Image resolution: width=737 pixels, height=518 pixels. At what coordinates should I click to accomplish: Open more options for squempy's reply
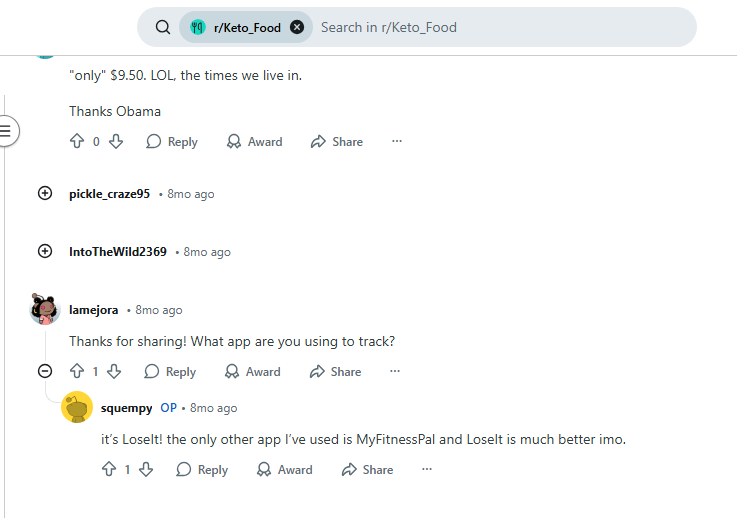[x=427, y=470]
